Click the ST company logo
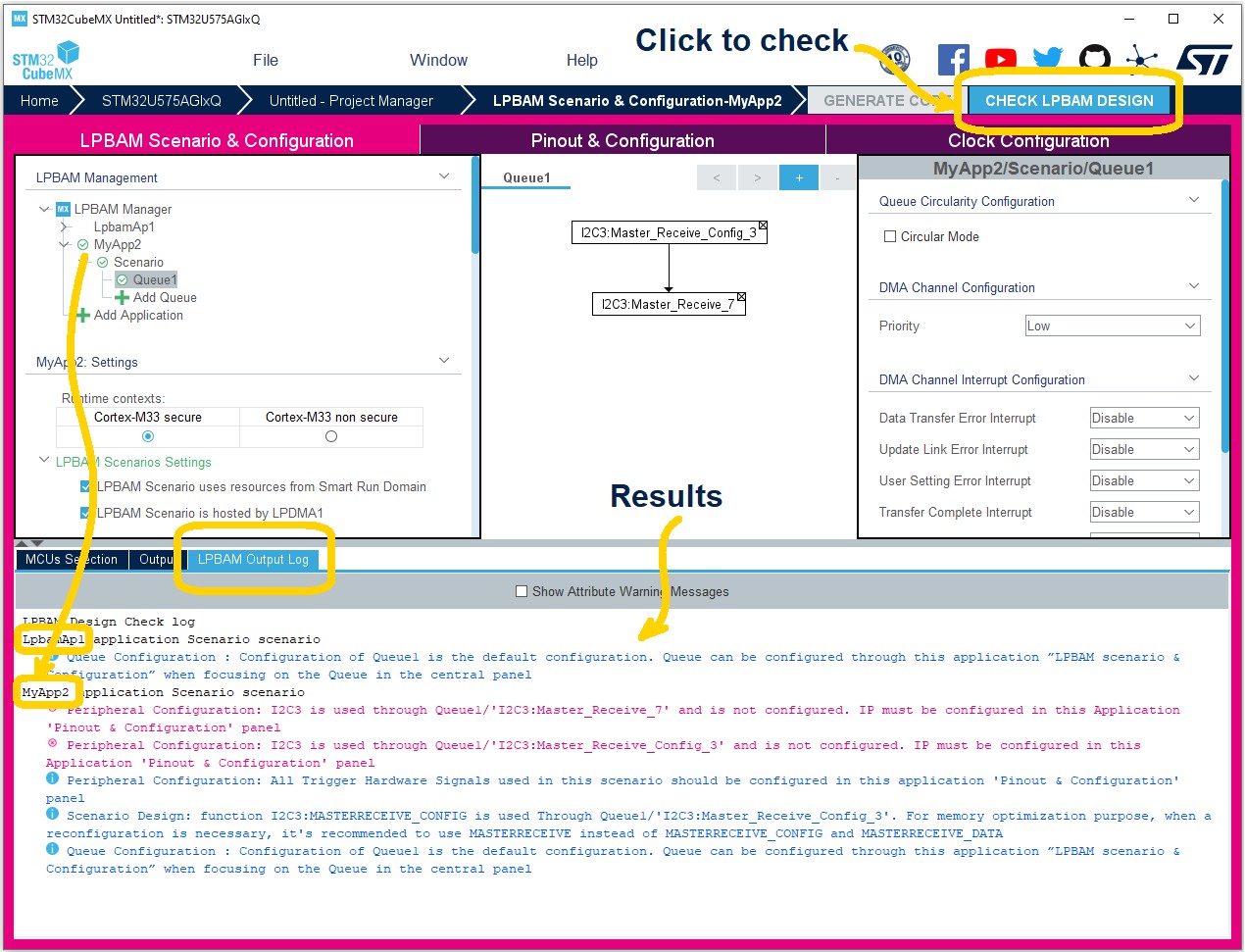Screen dimensions: 1245x952 click(x=1203, y=60)
